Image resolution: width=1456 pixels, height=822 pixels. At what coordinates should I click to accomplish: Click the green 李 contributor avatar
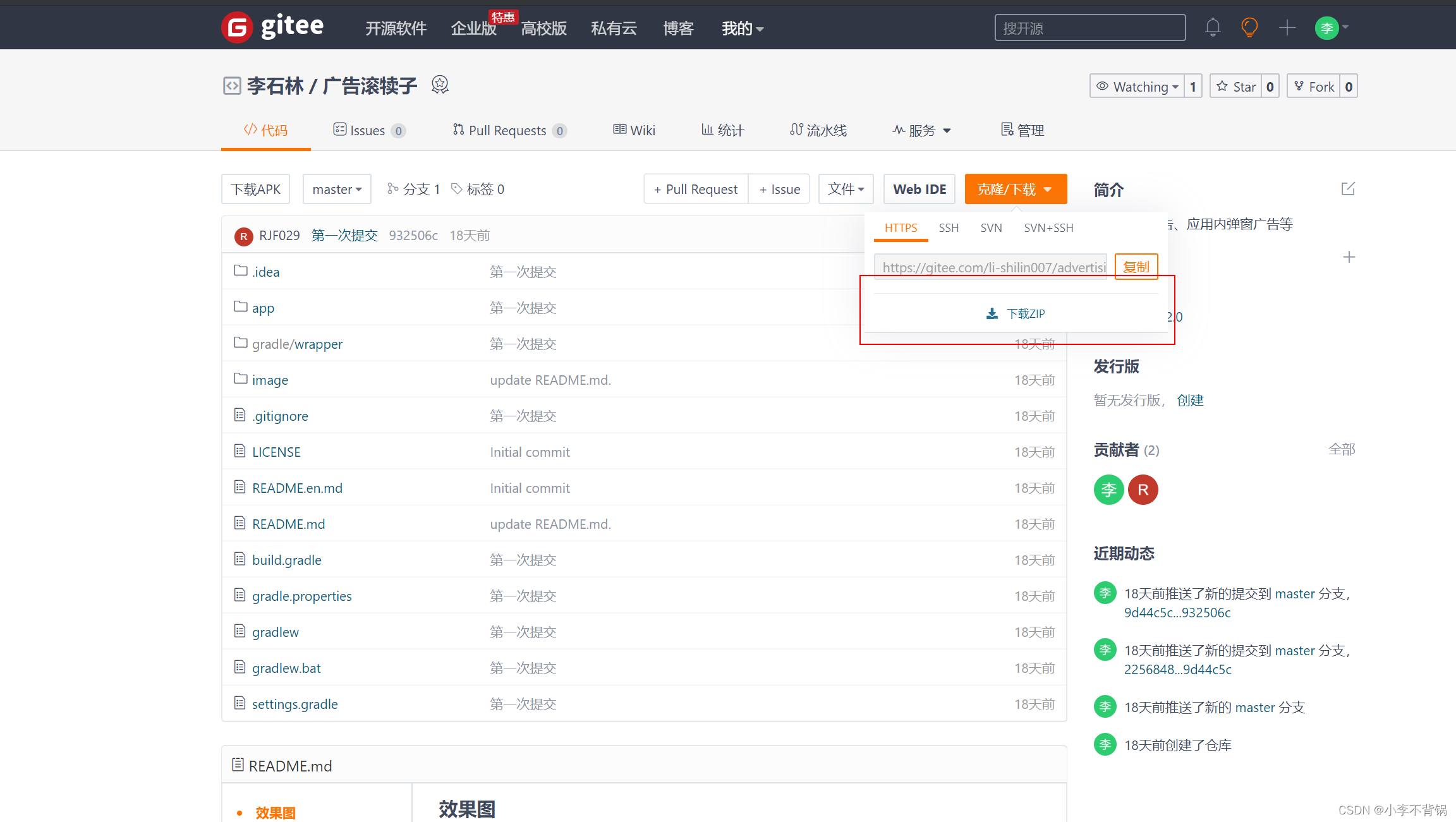click(1108, 490)
